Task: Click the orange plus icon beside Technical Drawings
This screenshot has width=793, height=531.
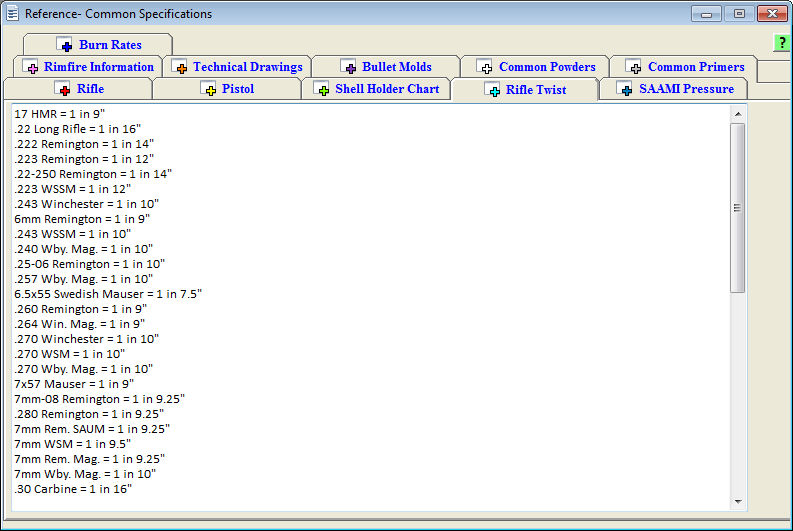Action: coord(179,66)
